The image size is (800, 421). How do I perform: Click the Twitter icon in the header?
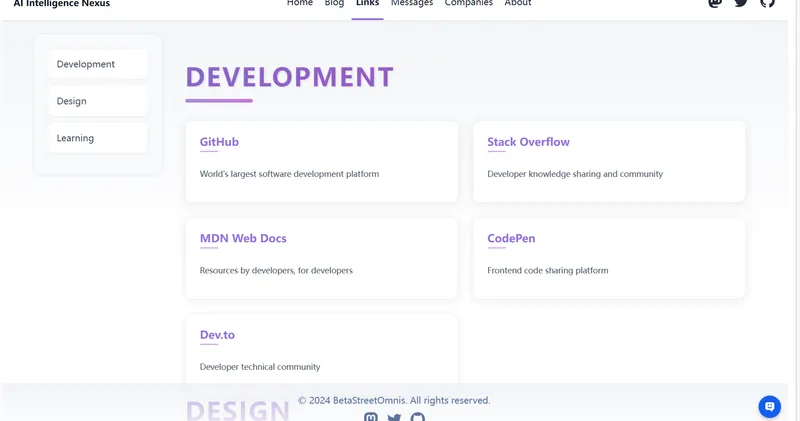pos(741,3)
